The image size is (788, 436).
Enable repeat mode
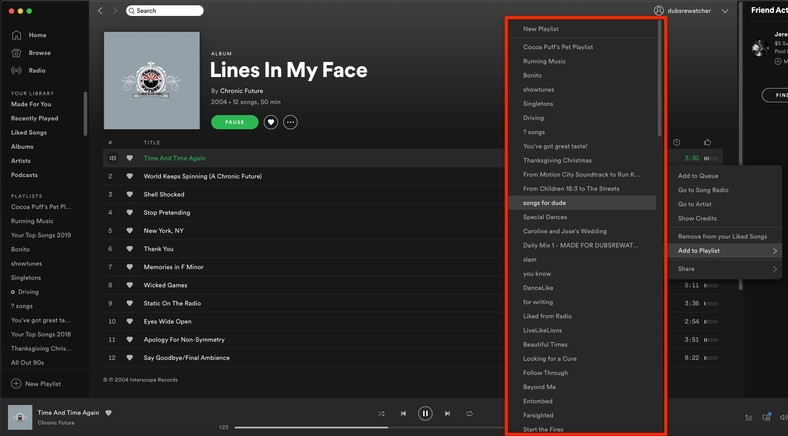(x=469, y=413)
